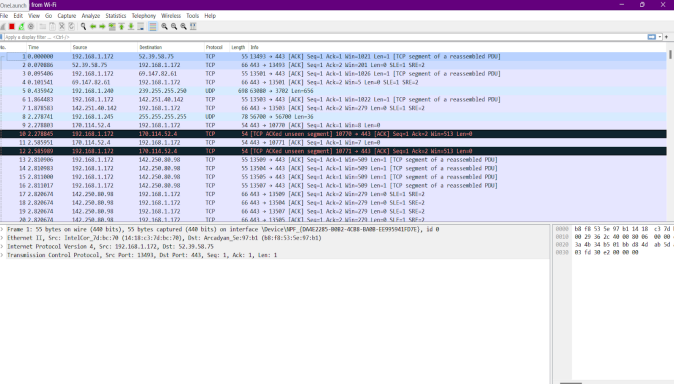The width and height of the screenshot is (676, 384).
Task: Open the Telephony menu
Action: 144,16
